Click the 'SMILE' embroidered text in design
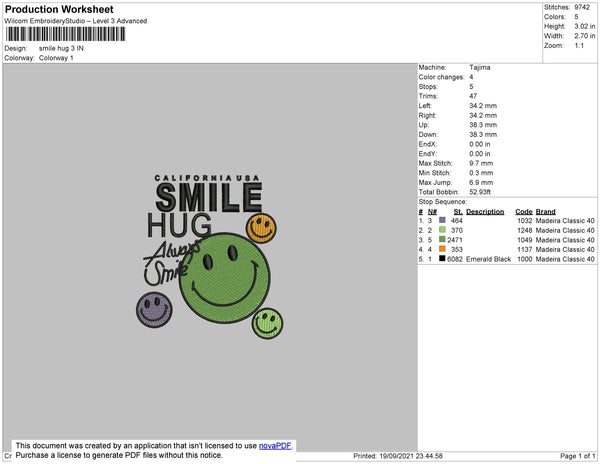Screen dimensions: 600x464 click(209, 197)
